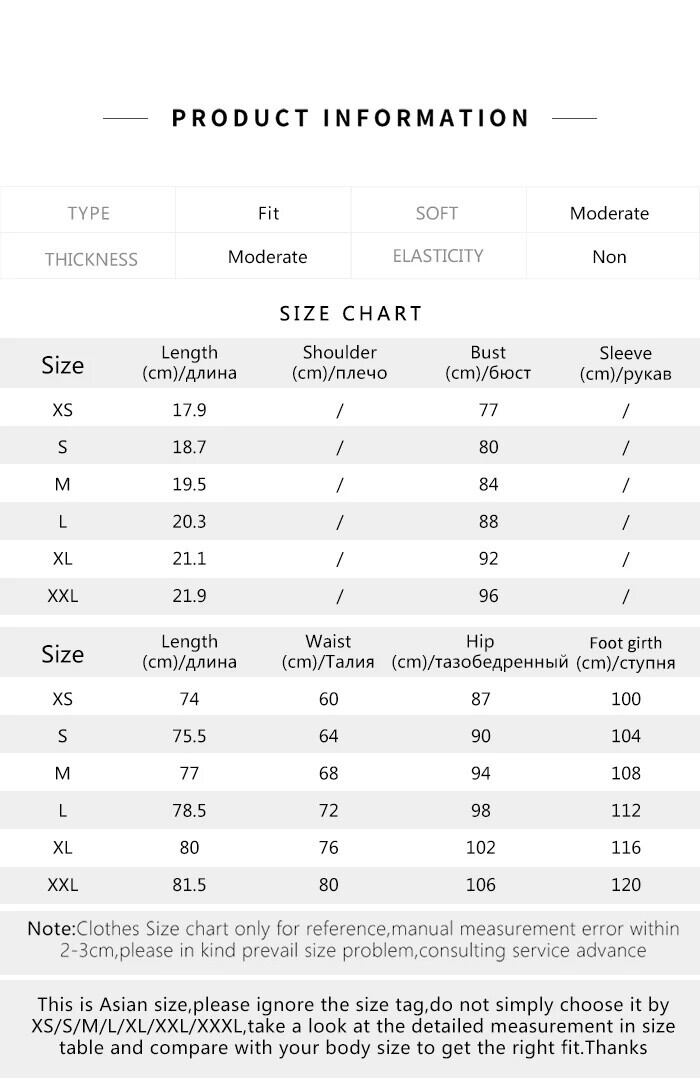Select the 21.9 length value
The height and width of the screenshot is (1089, 700).
tap(189, 596)
